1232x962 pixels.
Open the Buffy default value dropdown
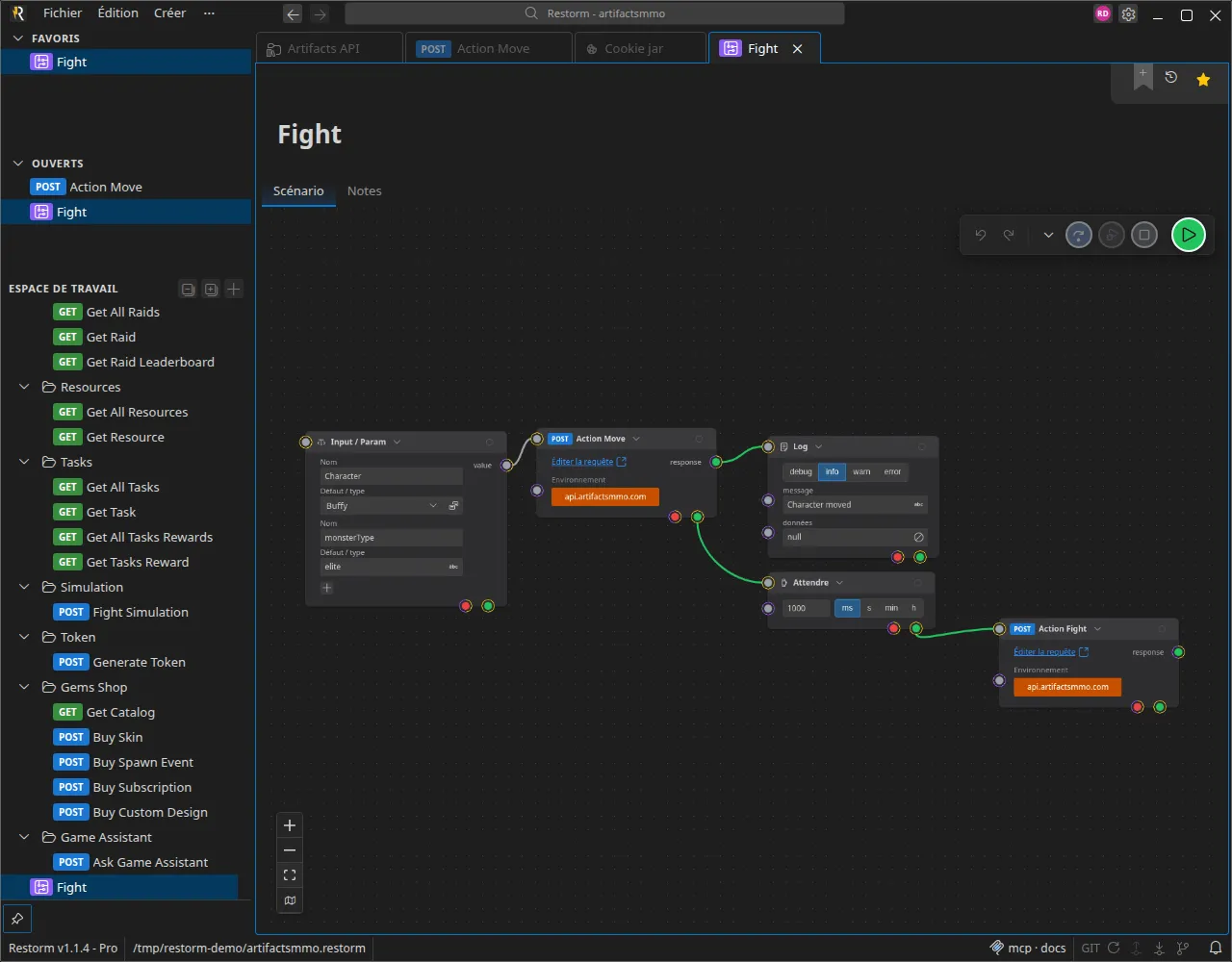[381, 505]
